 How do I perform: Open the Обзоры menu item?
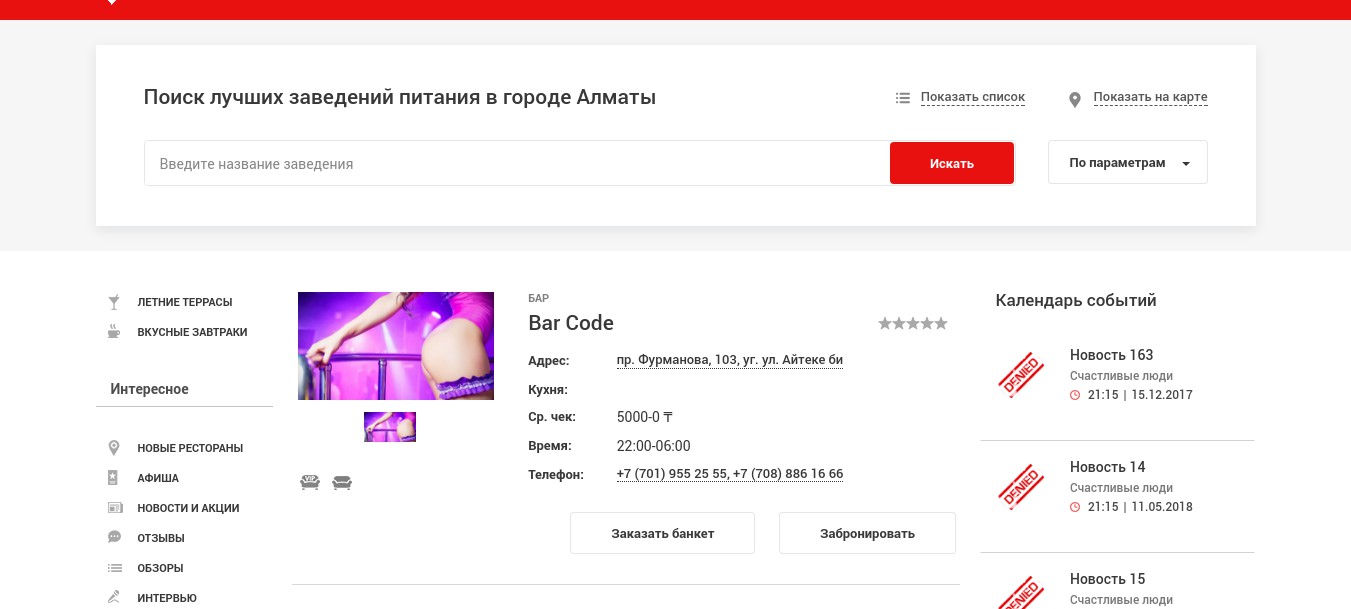(160, 568)
